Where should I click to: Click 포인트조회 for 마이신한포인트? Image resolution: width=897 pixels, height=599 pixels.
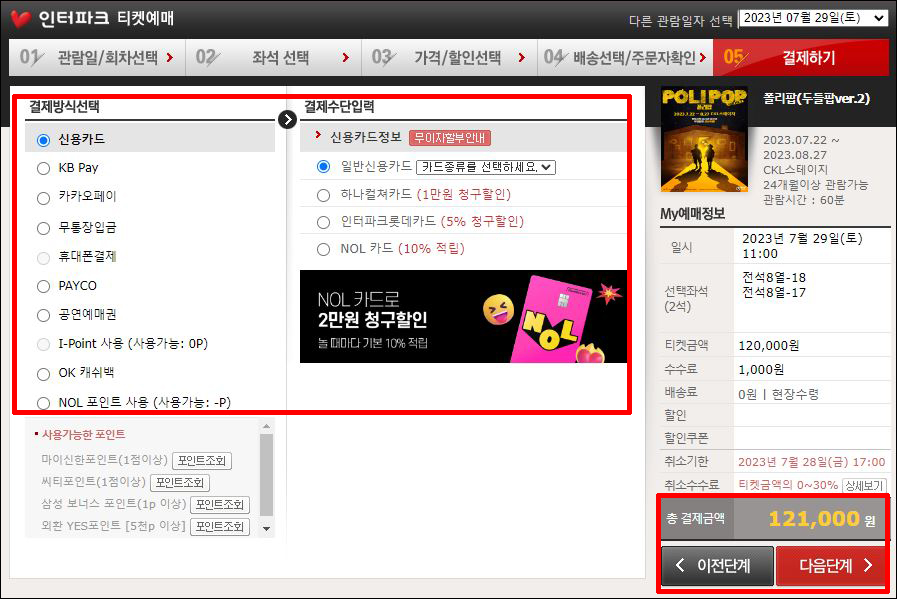202,461
